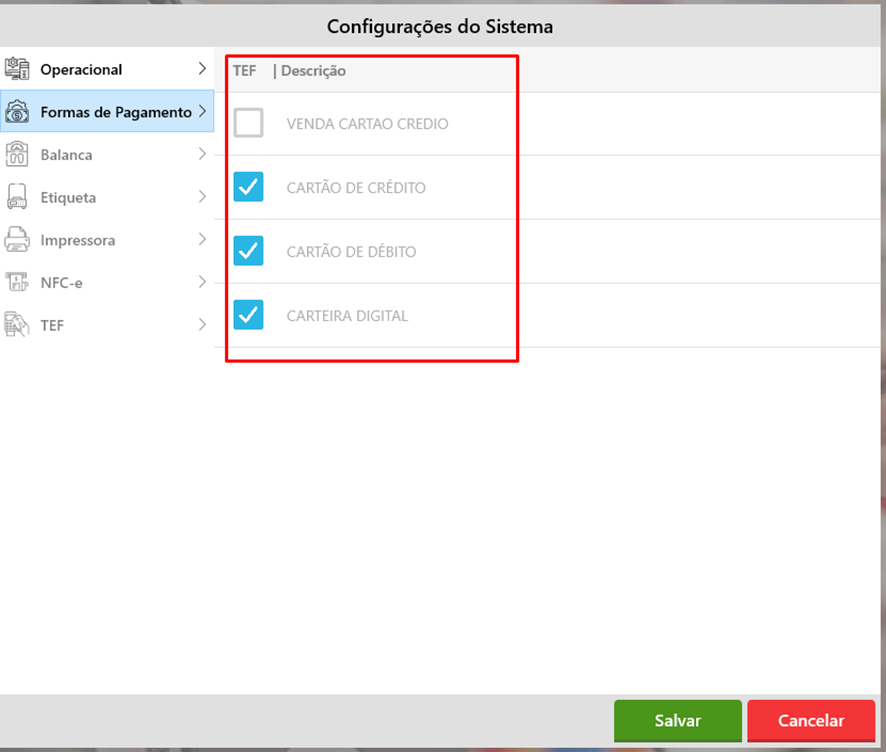Enable TEF for VENDA CARTAO CREDIO
Viewport: 886px width, 752px height.
(248, 124)
